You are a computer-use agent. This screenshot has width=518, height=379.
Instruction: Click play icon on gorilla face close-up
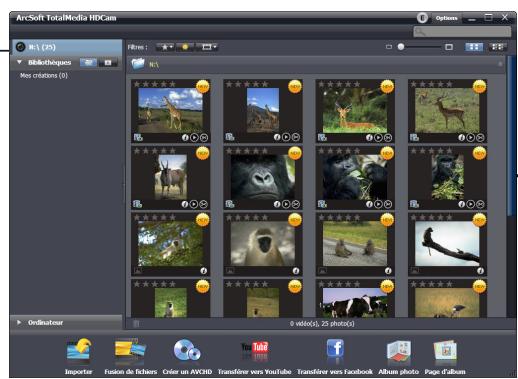click(286, 204)
